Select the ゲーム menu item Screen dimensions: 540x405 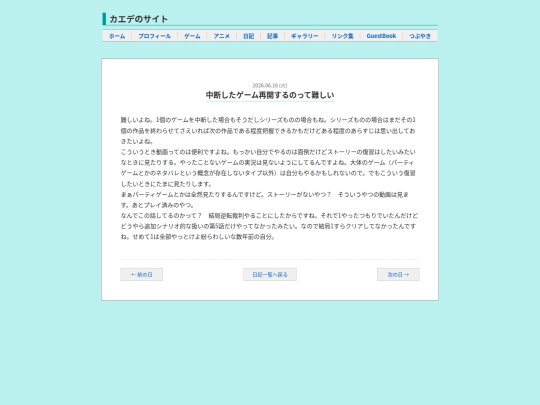pyautogui.click(x=192, y=36)
